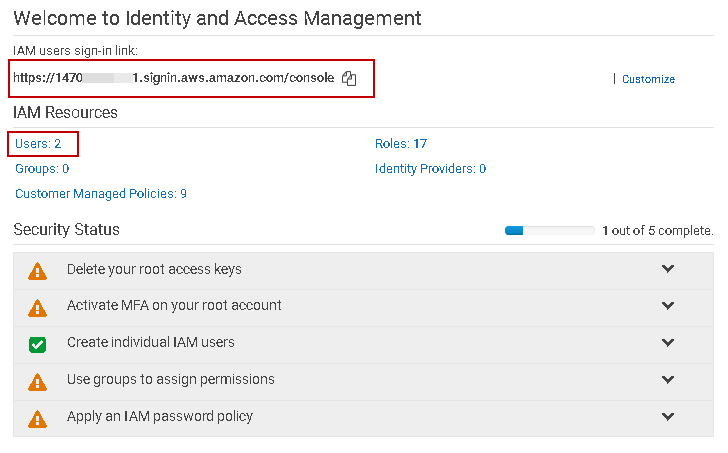Image resolution: width=728 pixels, height=453 pixels.
Task: Click warning icon beside IAM password policy
Action: pos(38,418)
